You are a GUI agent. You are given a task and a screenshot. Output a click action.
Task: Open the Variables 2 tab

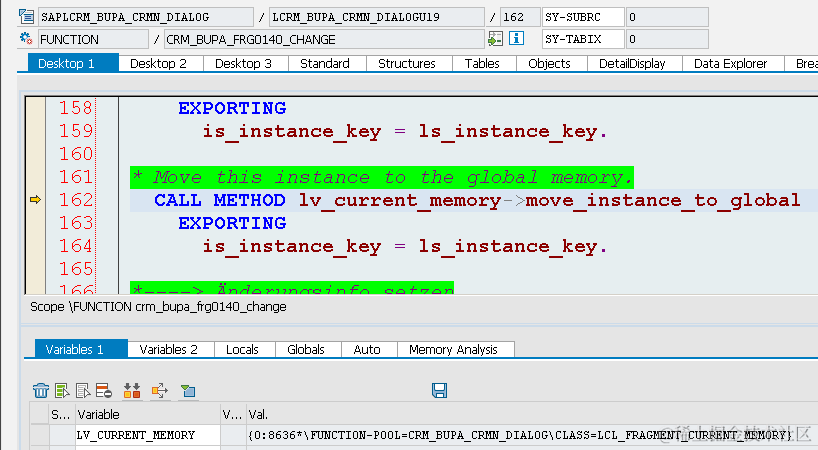click(x=169, y=349)
